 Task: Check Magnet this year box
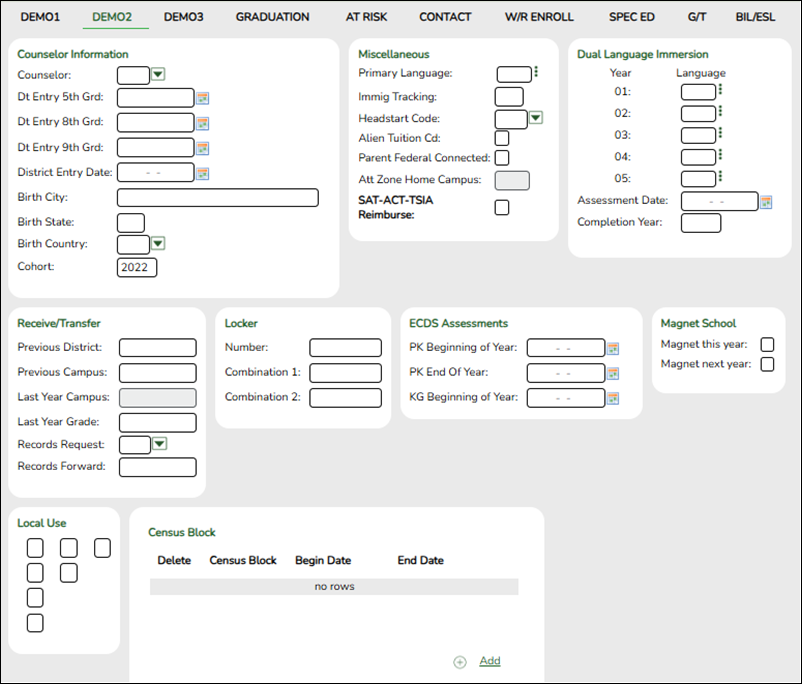click(767, 345)
